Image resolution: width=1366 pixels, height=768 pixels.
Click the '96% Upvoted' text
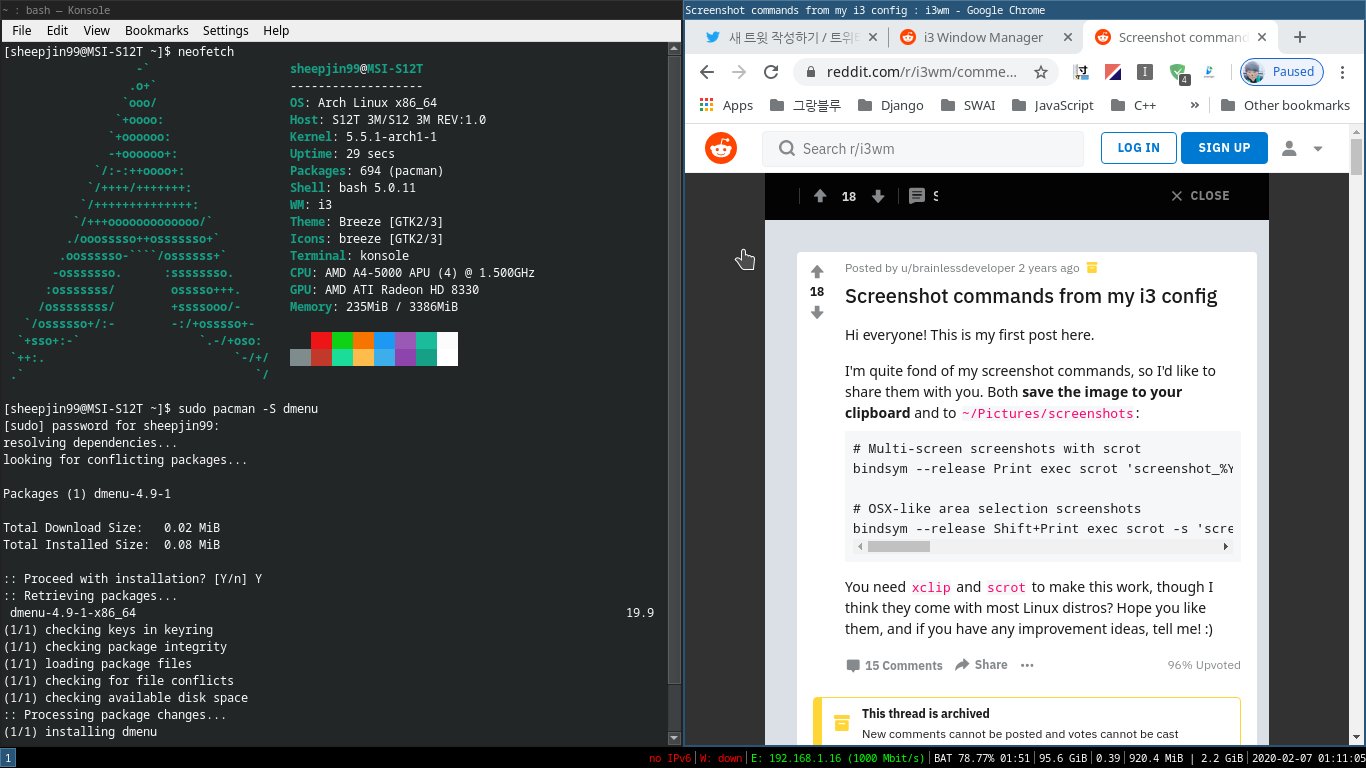pyautogui.click(x=1204, y=665)
